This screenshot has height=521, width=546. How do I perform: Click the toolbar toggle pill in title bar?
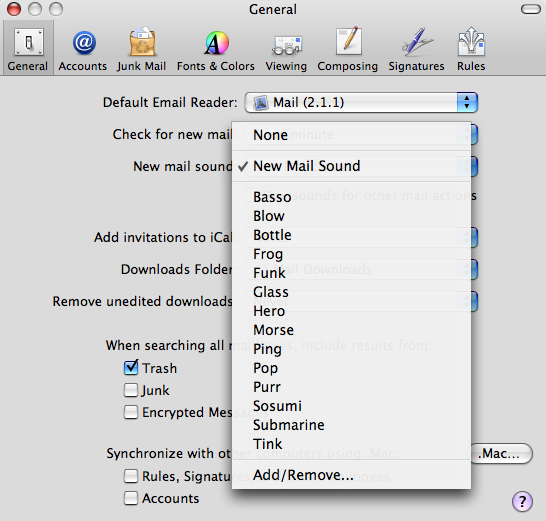(x=531, y=9)
